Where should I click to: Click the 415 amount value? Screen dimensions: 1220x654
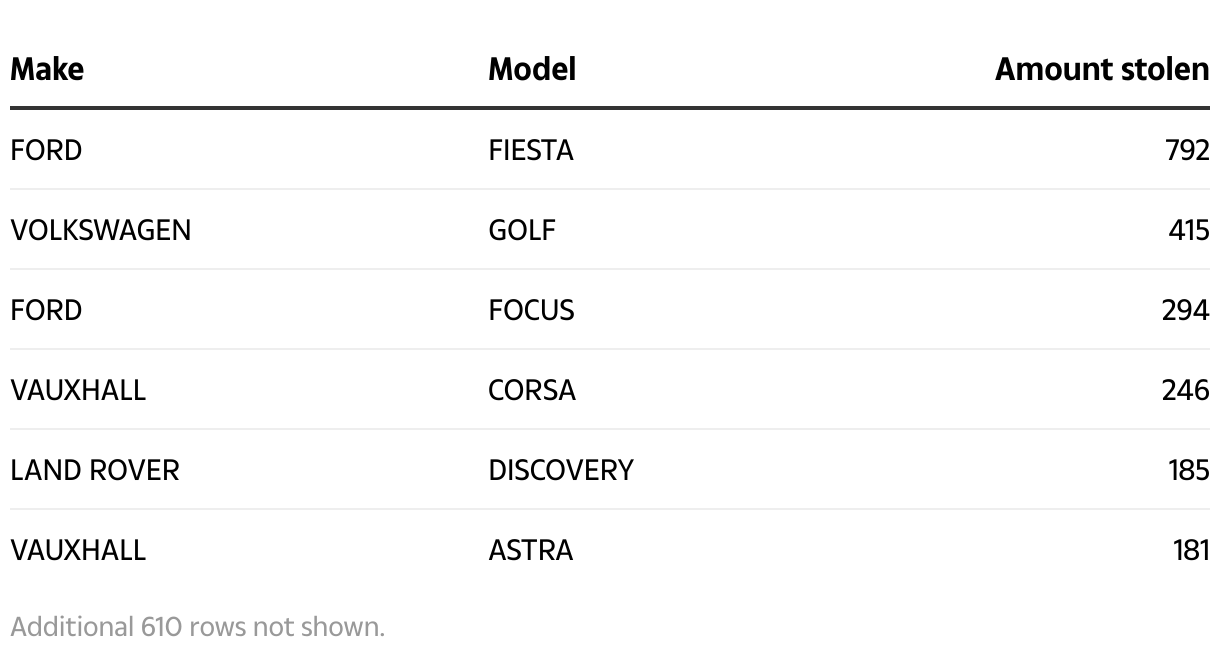point(1188,230)
